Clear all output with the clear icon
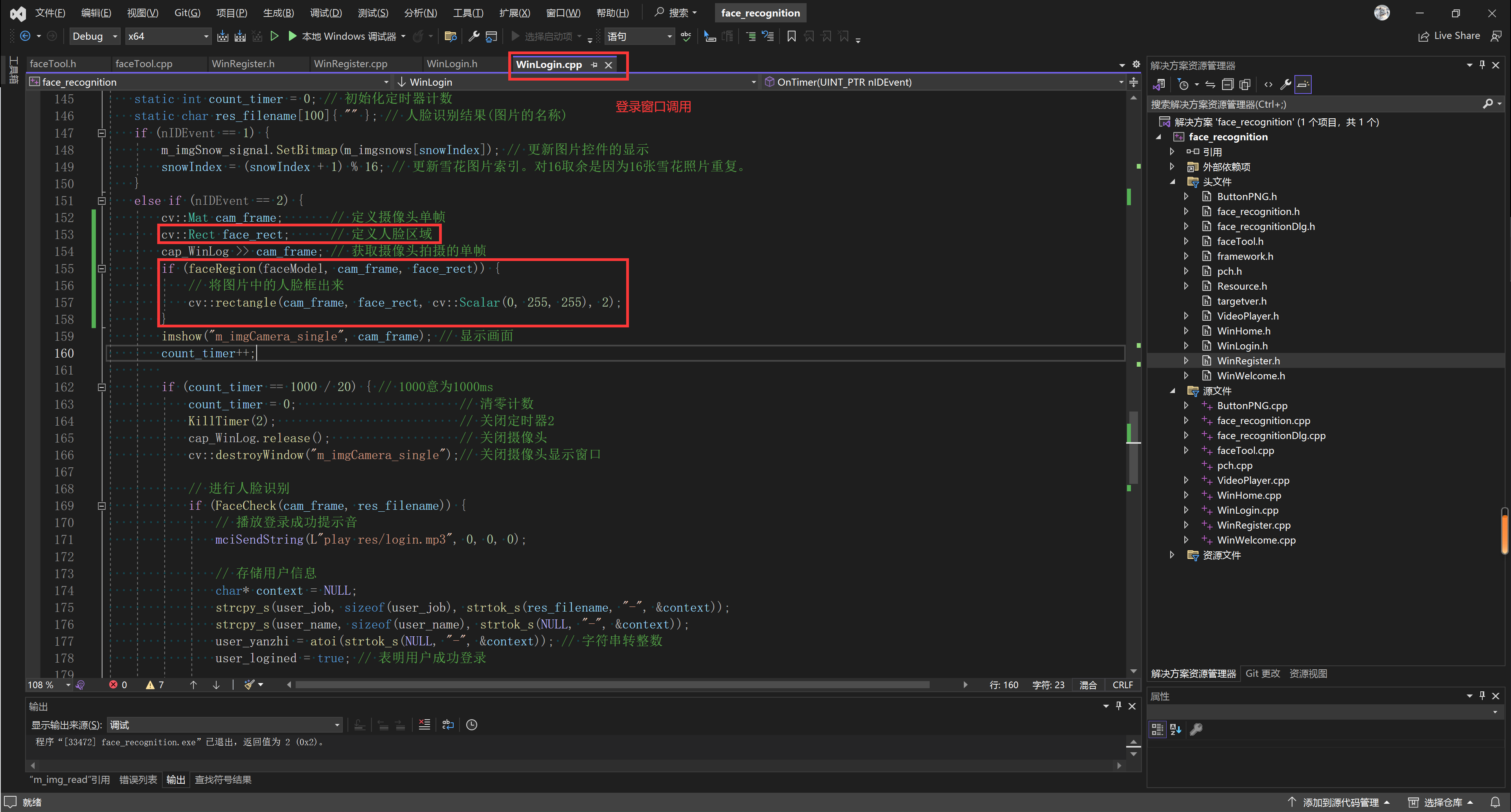 click(425, 725)
